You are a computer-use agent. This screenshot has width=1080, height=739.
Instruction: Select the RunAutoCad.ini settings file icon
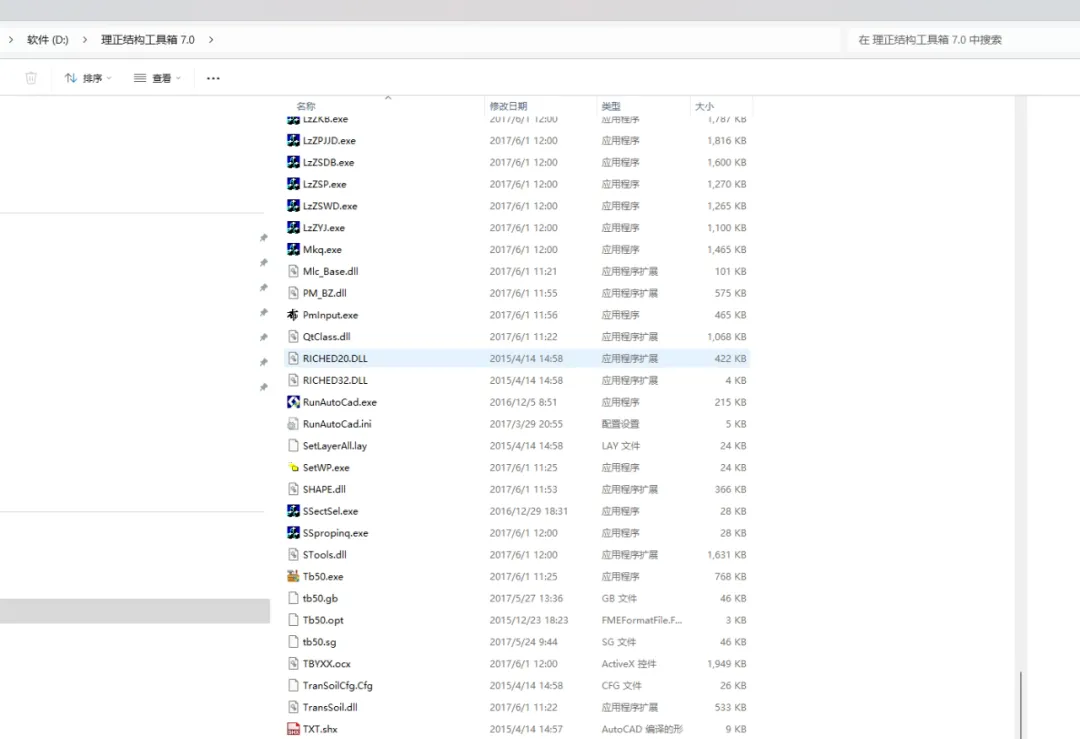pos(293,424)
